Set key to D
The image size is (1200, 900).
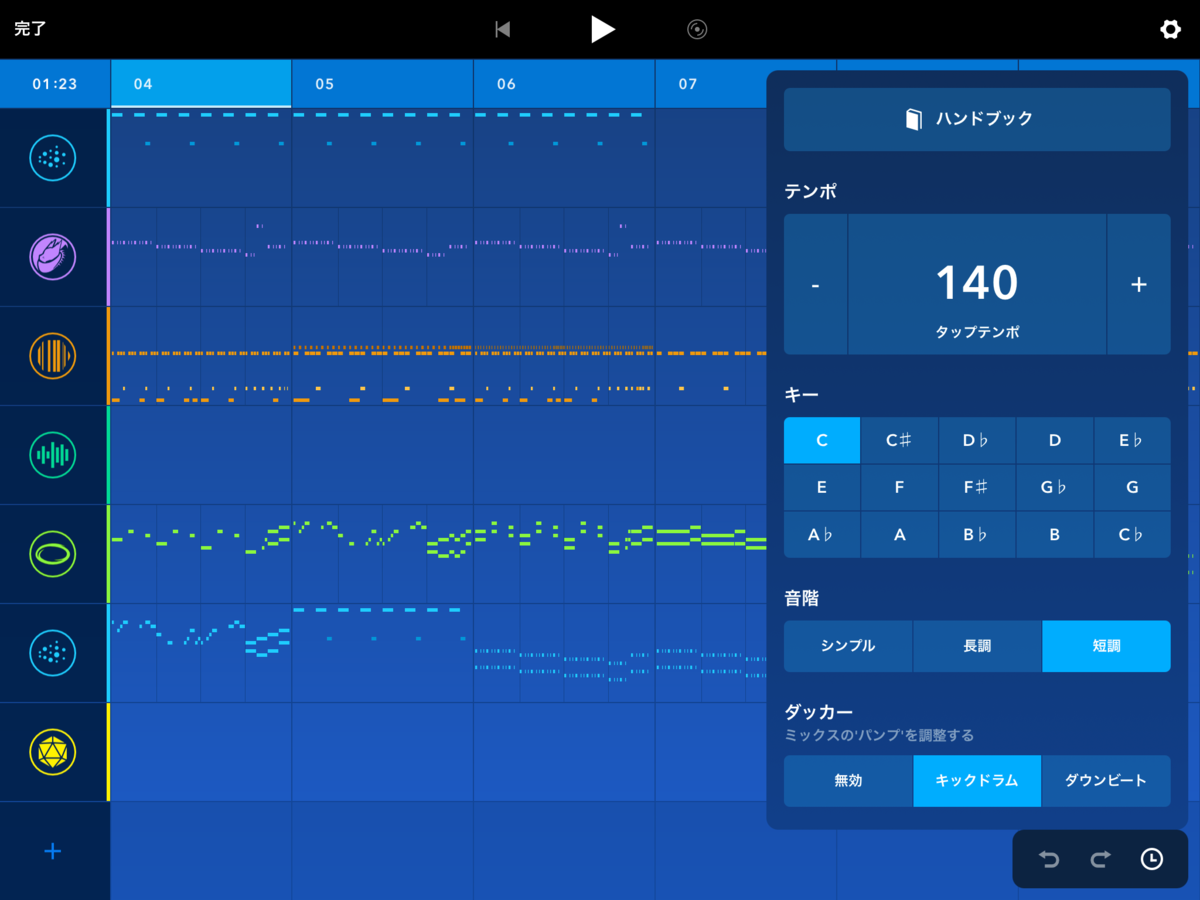click(x=1054, y=441)
